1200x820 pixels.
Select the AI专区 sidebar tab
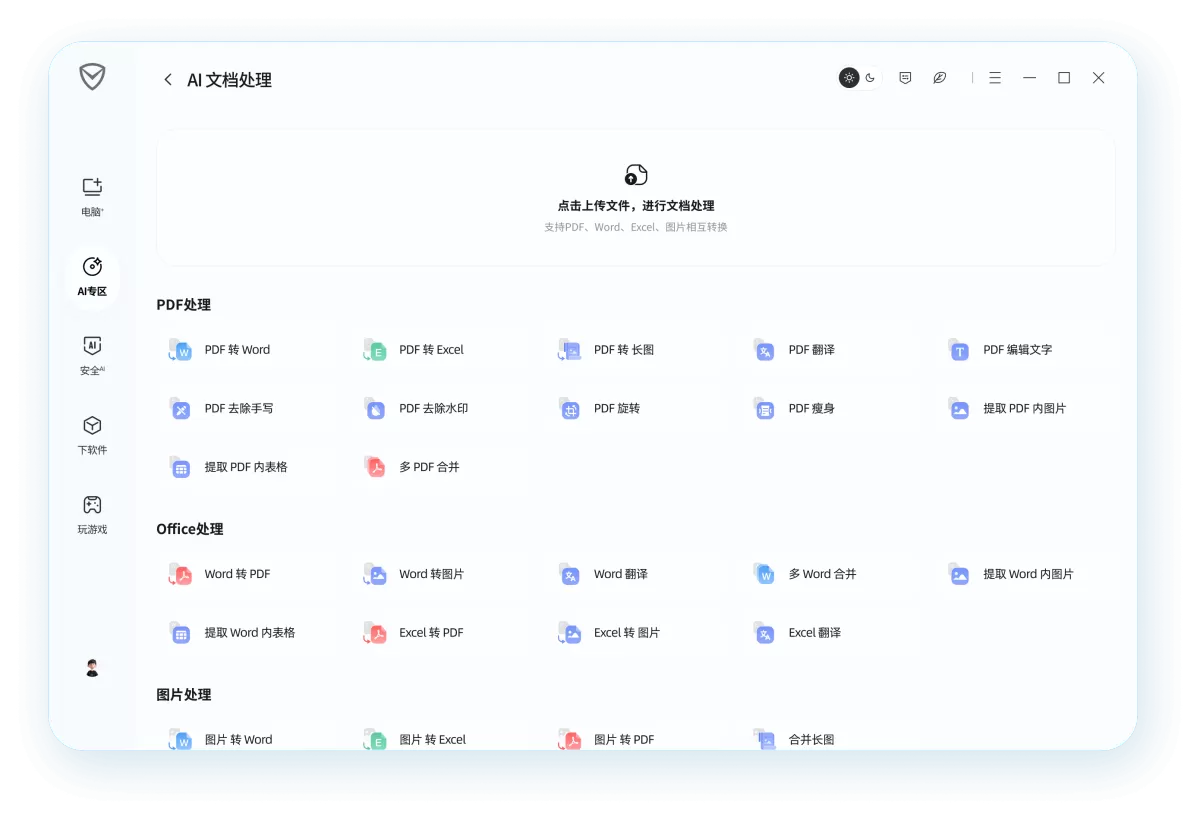pos(92,277)
